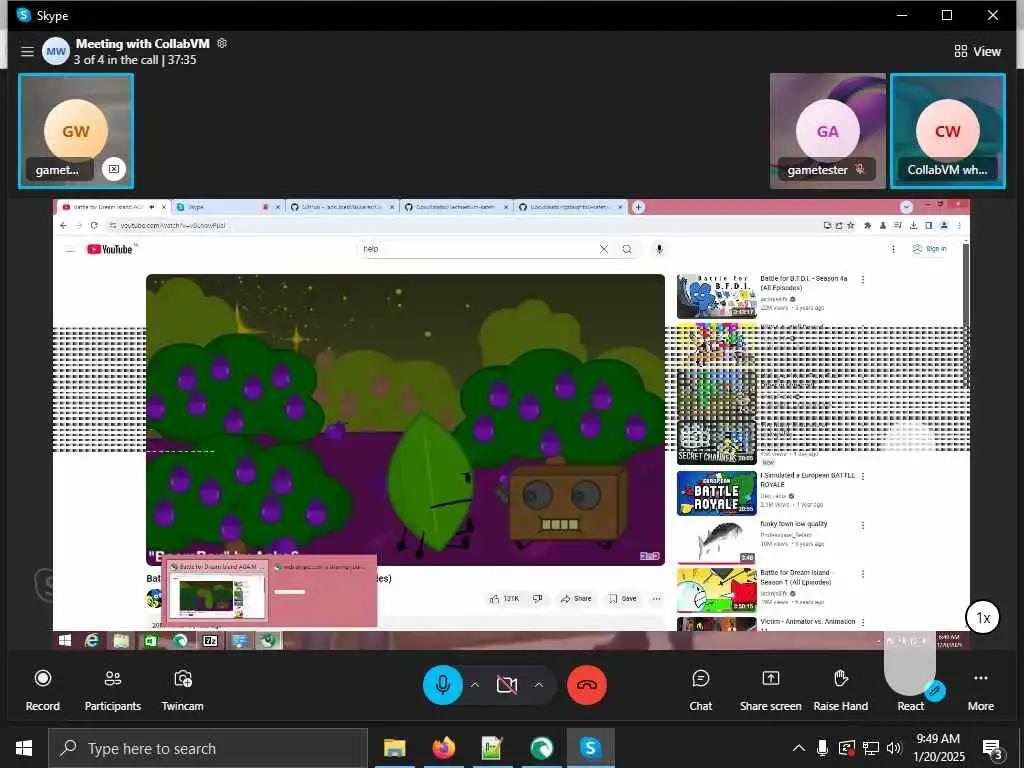Click the MW meeting avatar
The width and height of the screenshot is (1024, 768).
tap(56, 51)
